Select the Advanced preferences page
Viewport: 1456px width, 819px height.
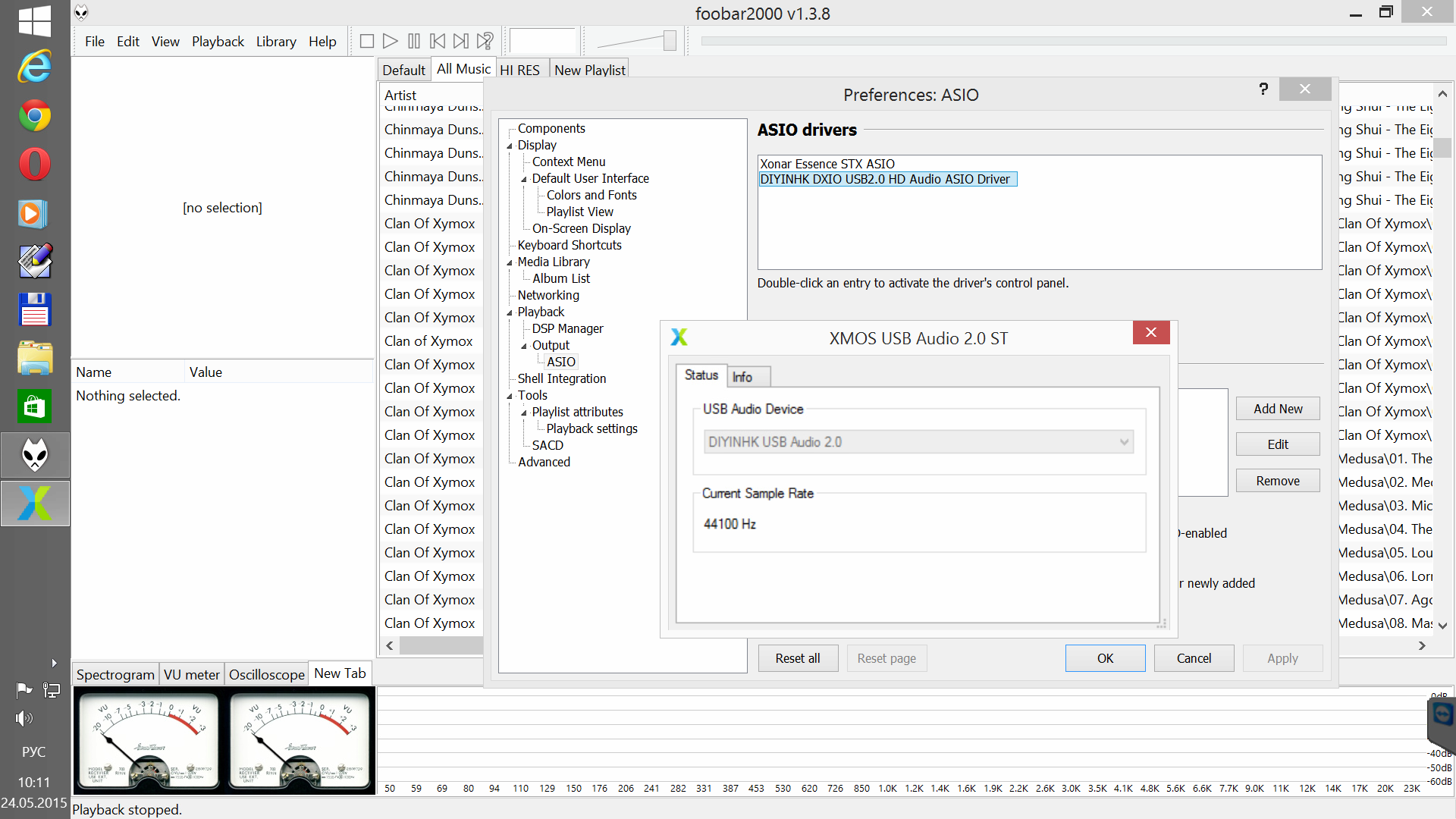(544, 462)
